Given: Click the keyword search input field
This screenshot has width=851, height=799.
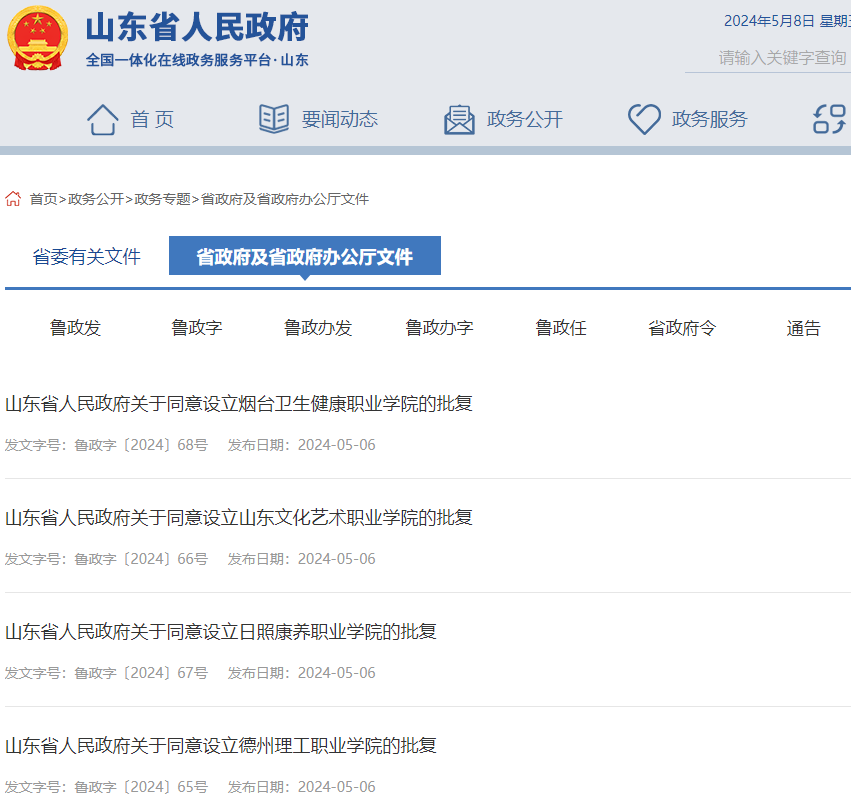Looking at the screenshot, I should (x=781, y=57).
